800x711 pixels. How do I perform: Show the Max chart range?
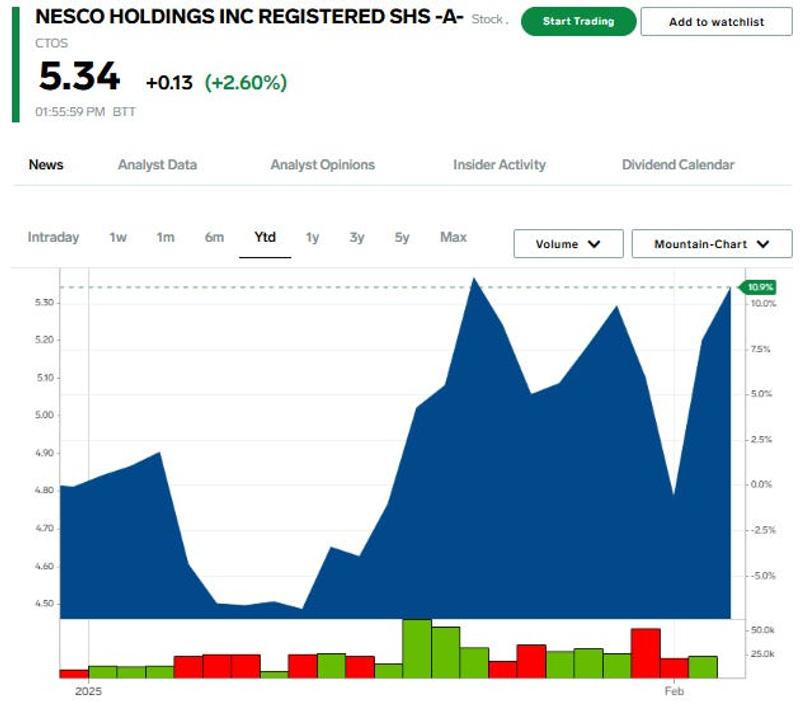[454, 237]
